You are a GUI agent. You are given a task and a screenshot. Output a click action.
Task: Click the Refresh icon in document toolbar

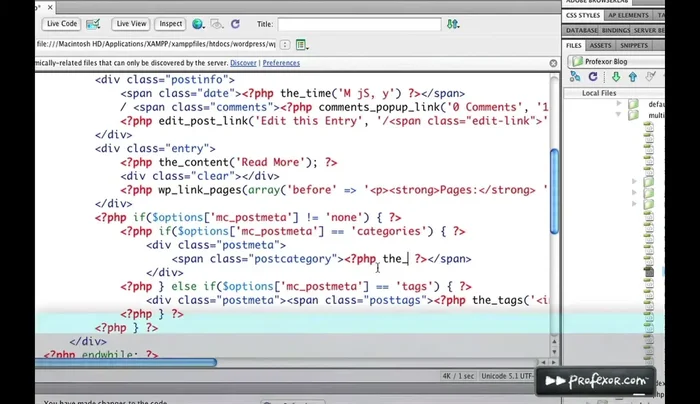235,24
